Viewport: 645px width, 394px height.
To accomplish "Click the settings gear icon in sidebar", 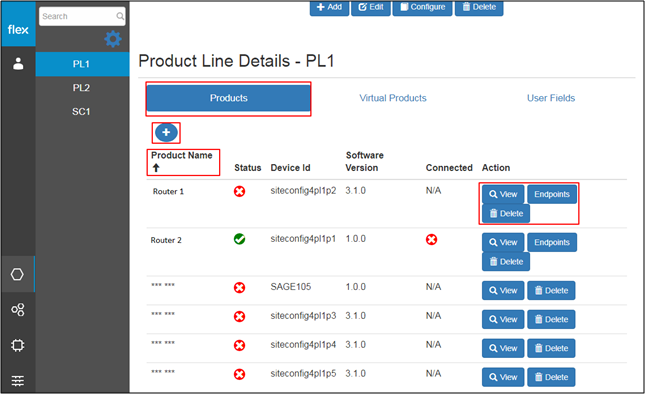I will (x=113, y=39).
